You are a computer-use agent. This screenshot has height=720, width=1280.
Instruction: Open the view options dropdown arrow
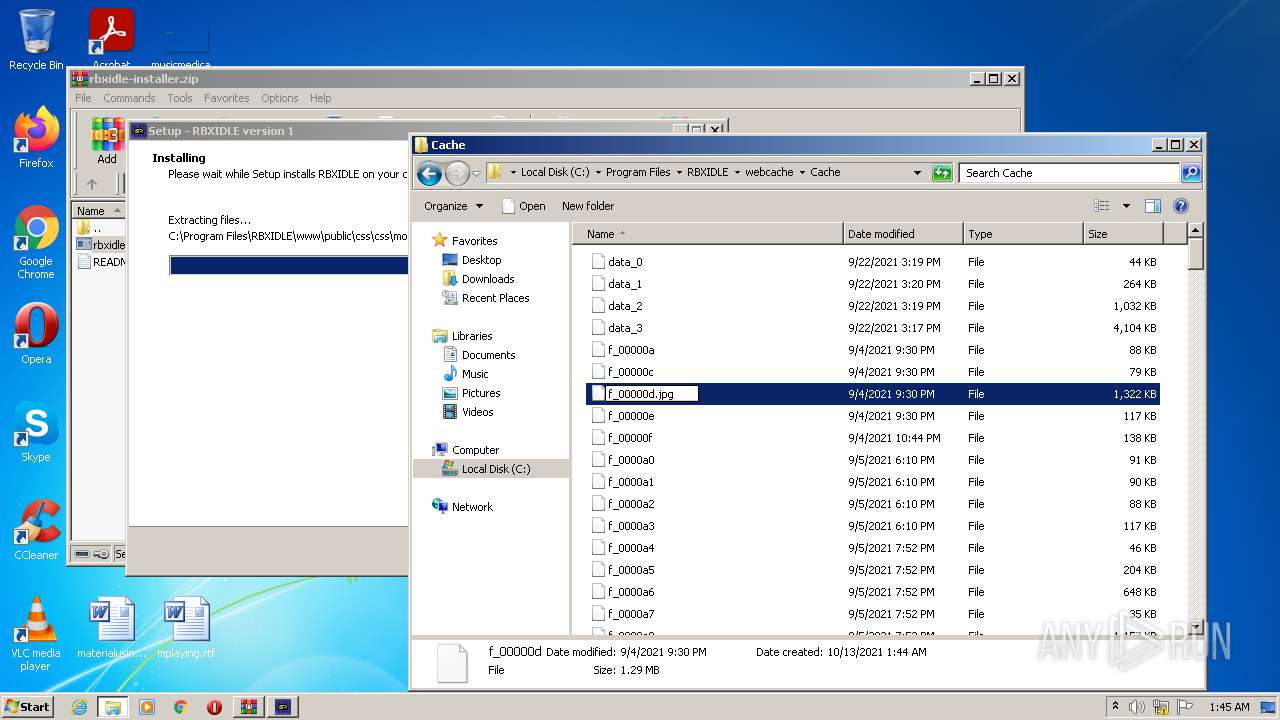tap(1126, 206)
